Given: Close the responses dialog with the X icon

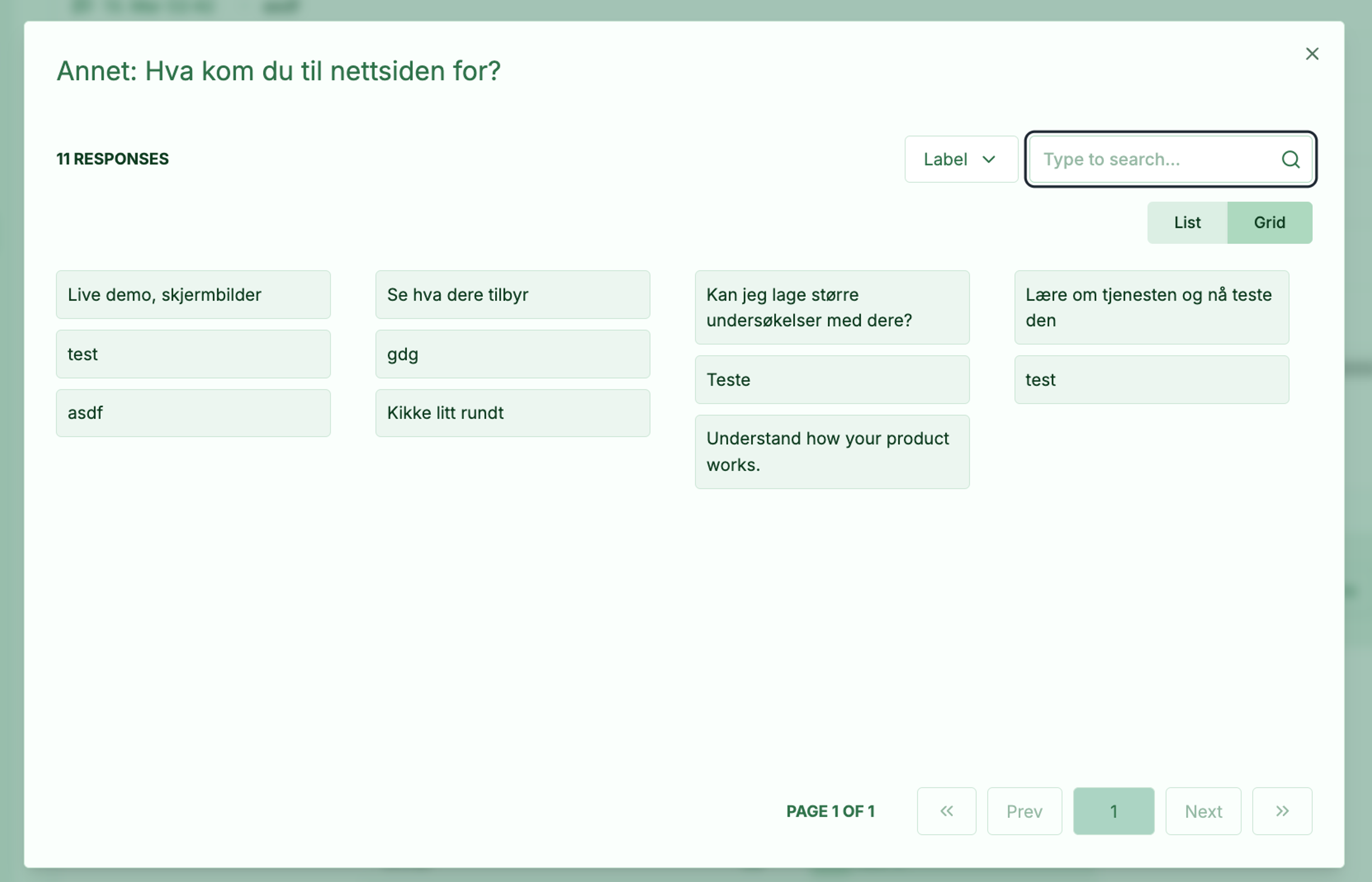Looking at the screenshot, I should pyautogui.click(x=1312, y=54).
